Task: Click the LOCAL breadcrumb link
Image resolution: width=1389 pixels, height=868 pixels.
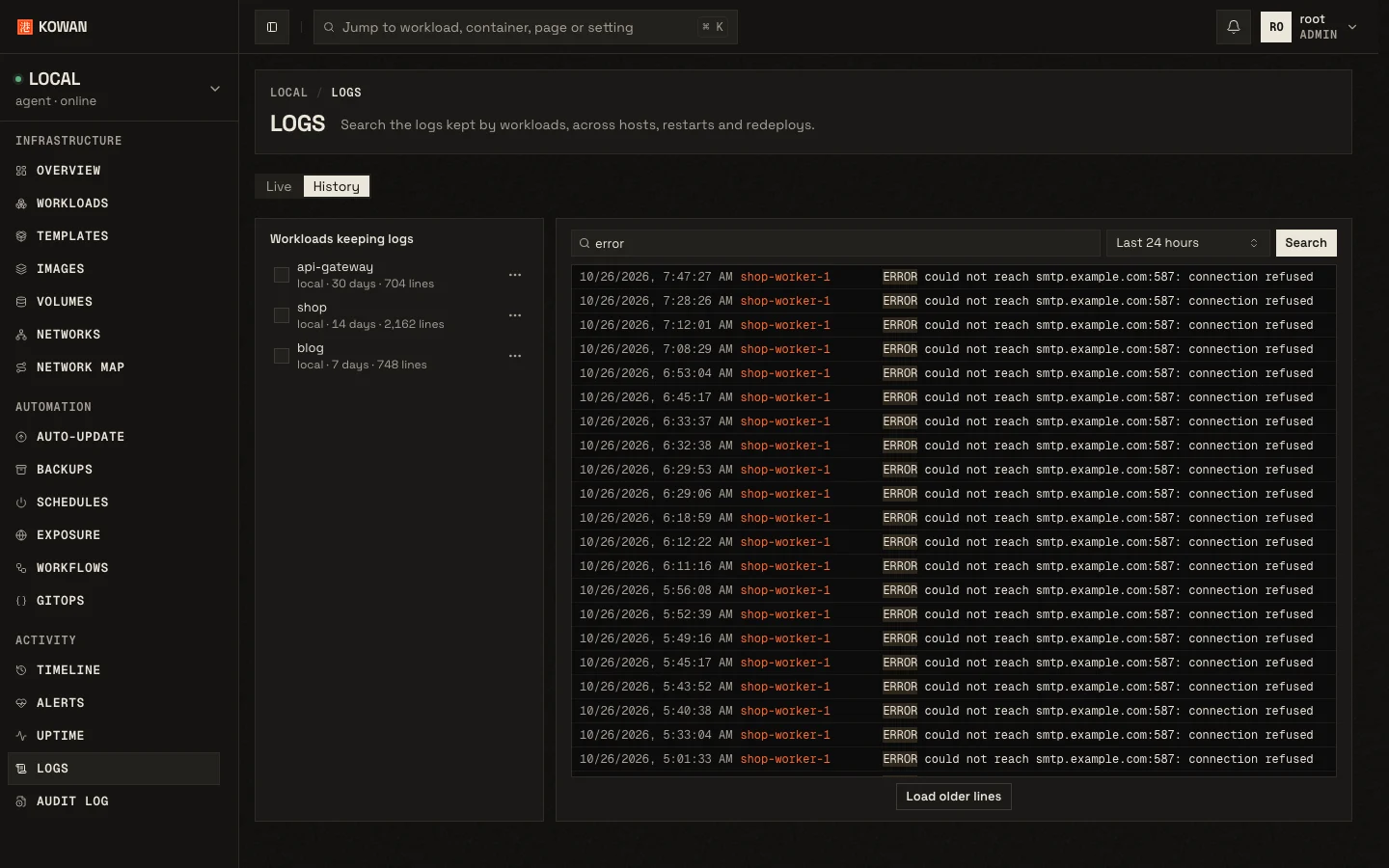Action: pos(288,93)
